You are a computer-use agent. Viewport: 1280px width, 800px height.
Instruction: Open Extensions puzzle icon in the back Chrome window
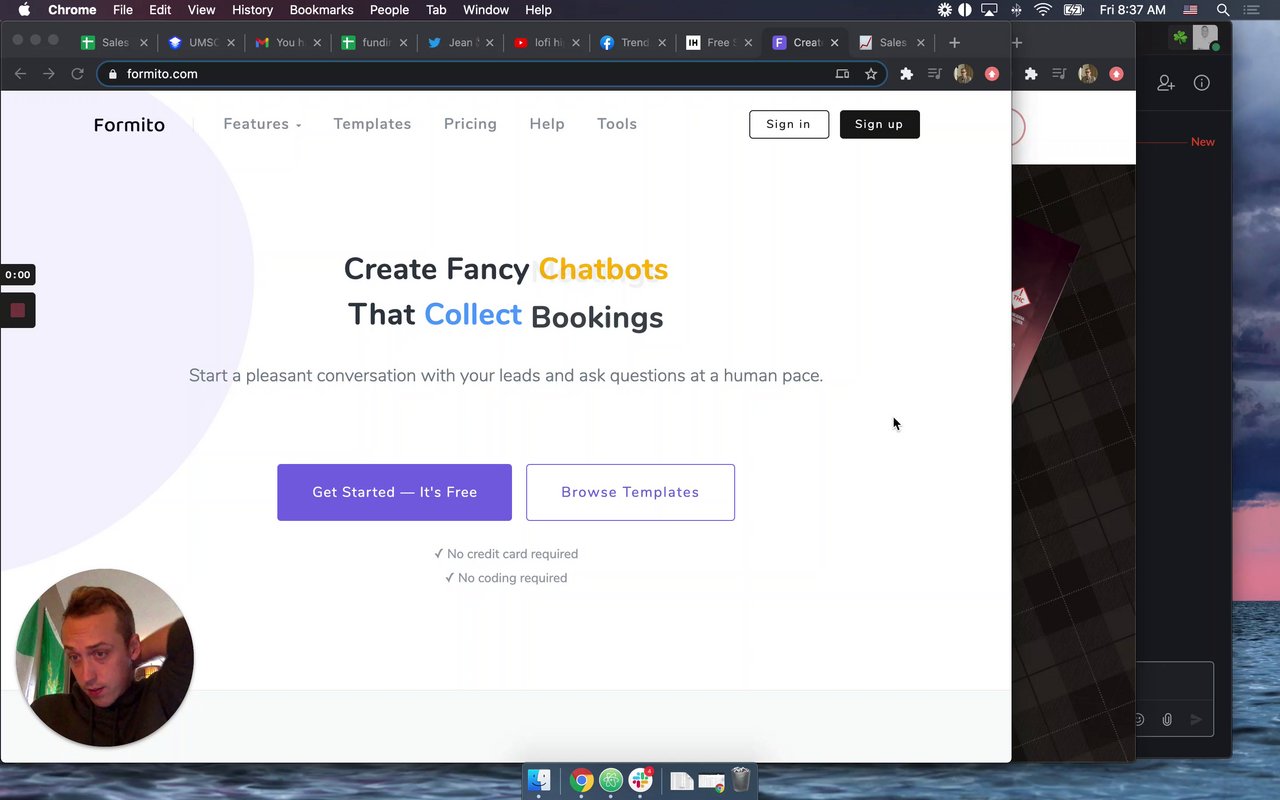1031,74
